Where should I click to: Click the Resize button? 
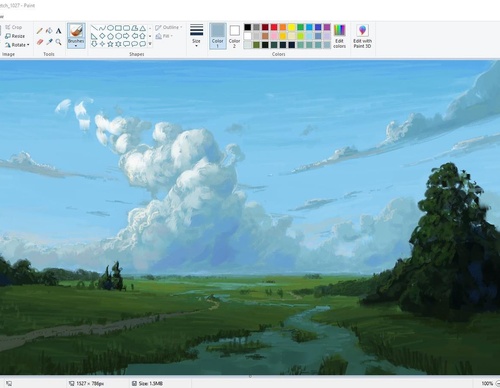click(x=15, y=36)
